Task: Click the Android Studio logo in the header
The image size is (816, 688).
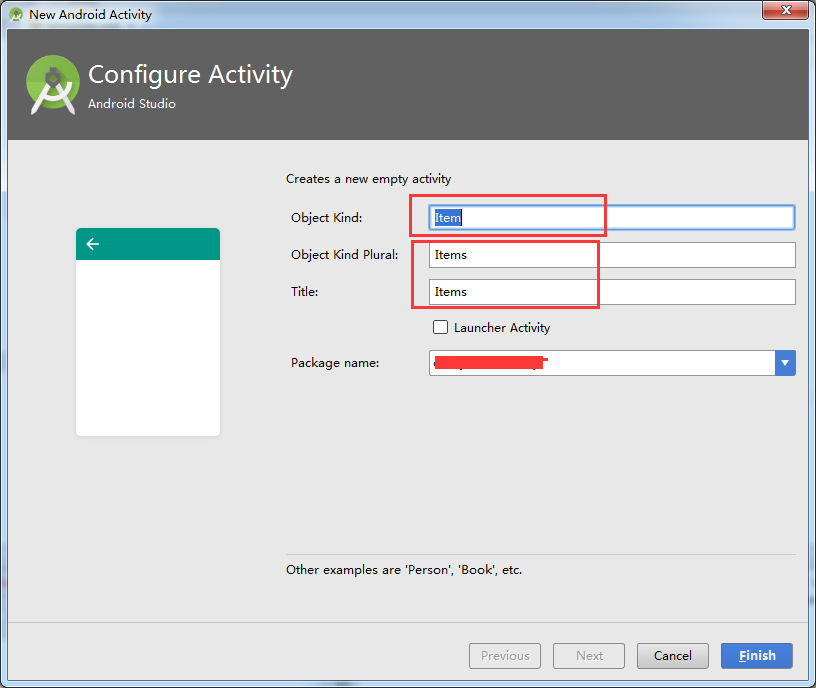Action: point(52,84)
